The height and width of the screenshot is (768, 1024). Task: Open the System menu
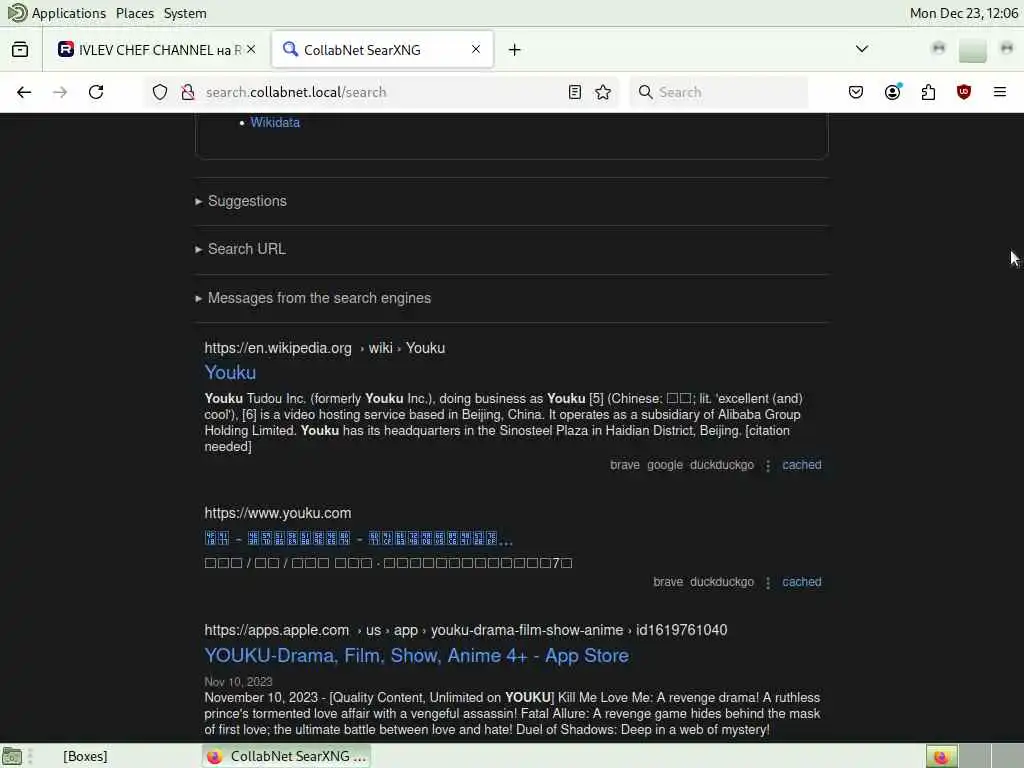[x=185, y=13]
